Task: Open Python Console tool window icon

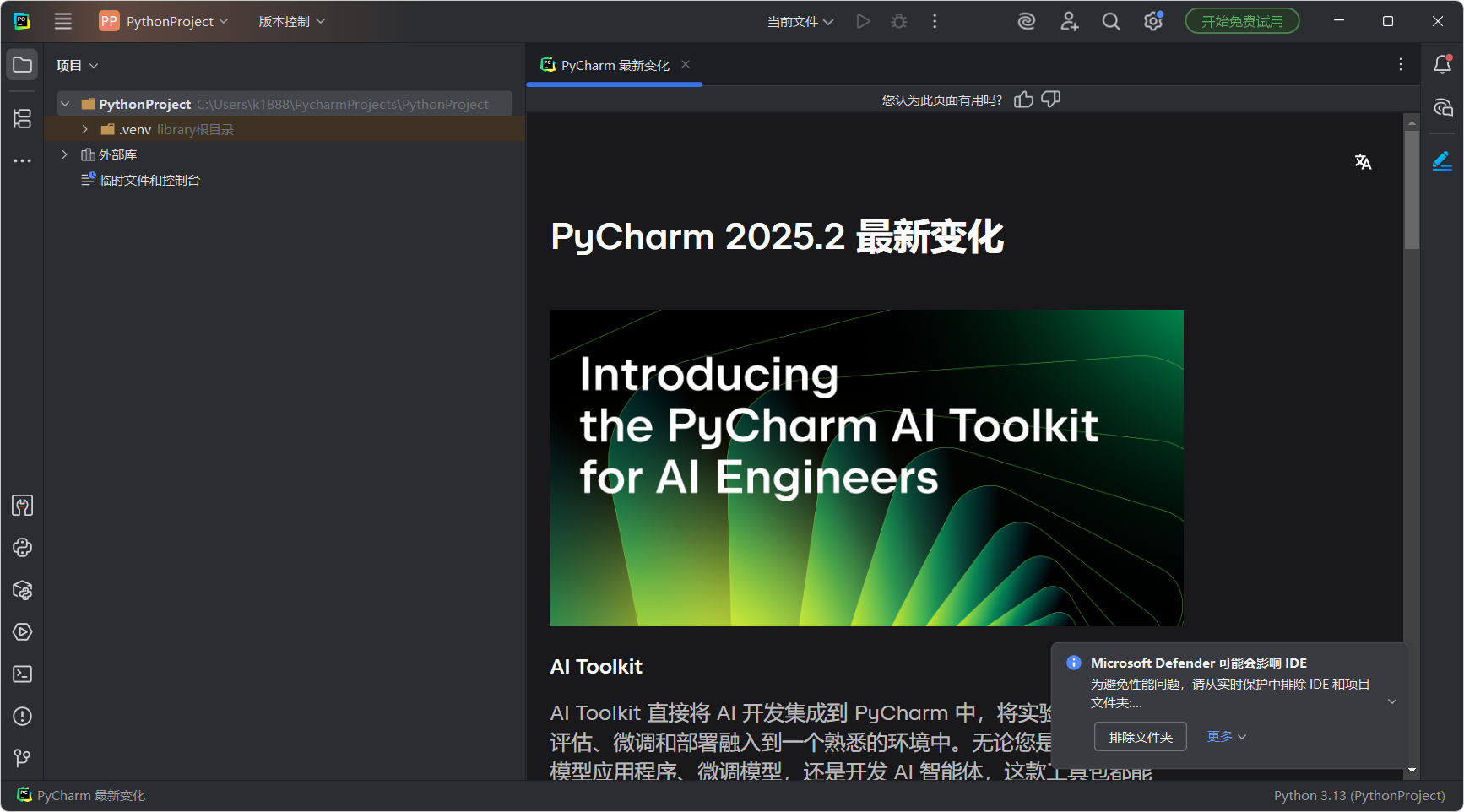Action: 22,548
